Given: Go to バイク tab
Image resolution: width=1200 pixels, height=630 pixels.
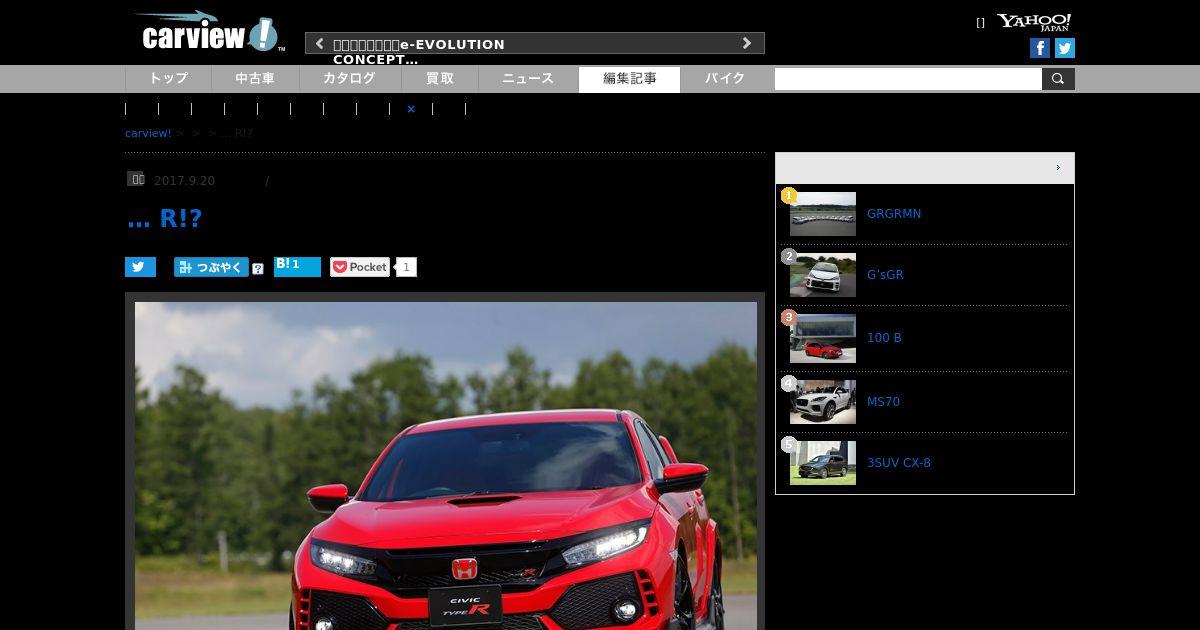Looking at the screenshot, I should click(725, 79).
